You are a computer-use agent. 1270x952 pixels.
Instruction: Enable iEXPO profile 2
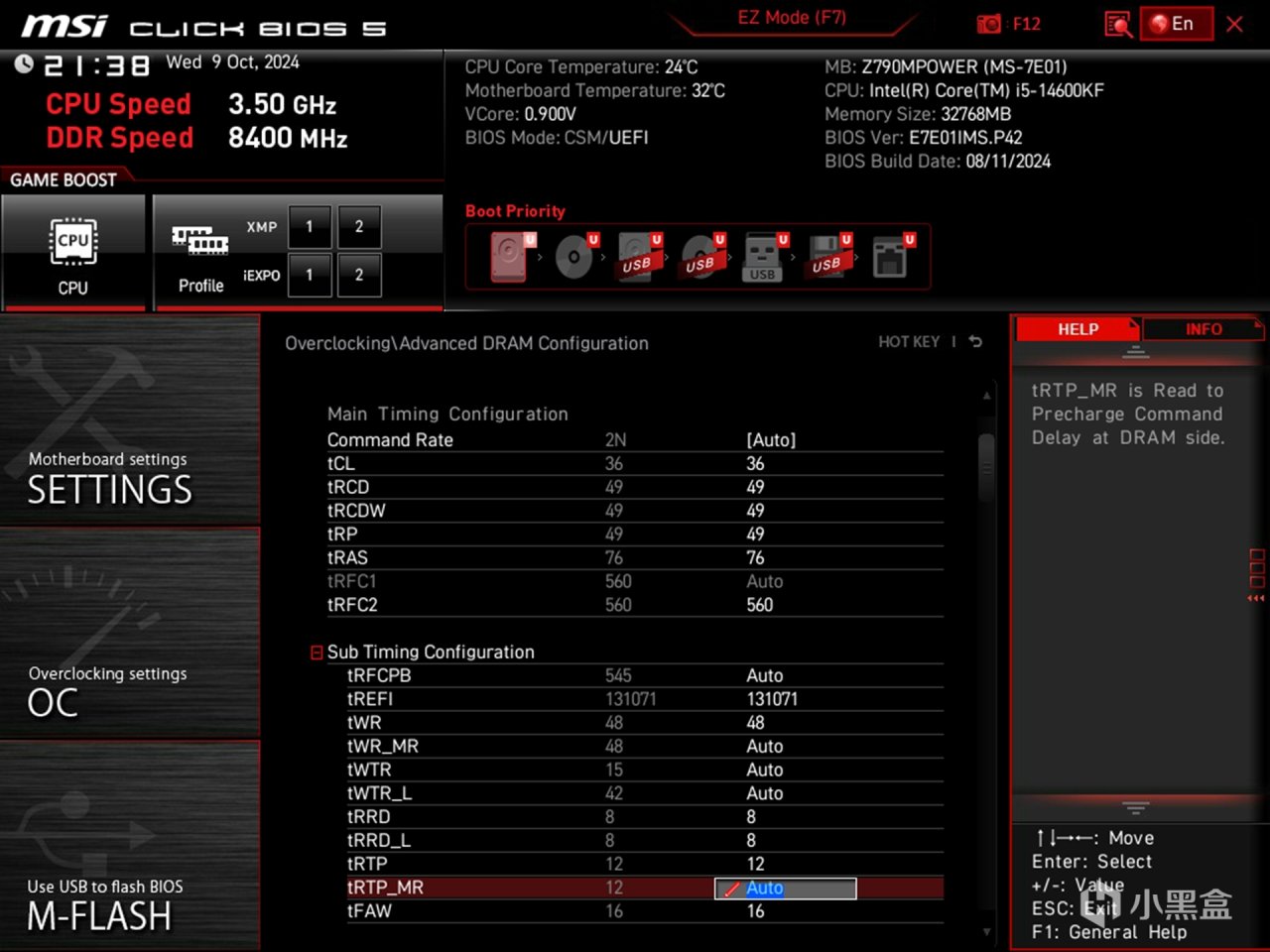tap(359, 275)
